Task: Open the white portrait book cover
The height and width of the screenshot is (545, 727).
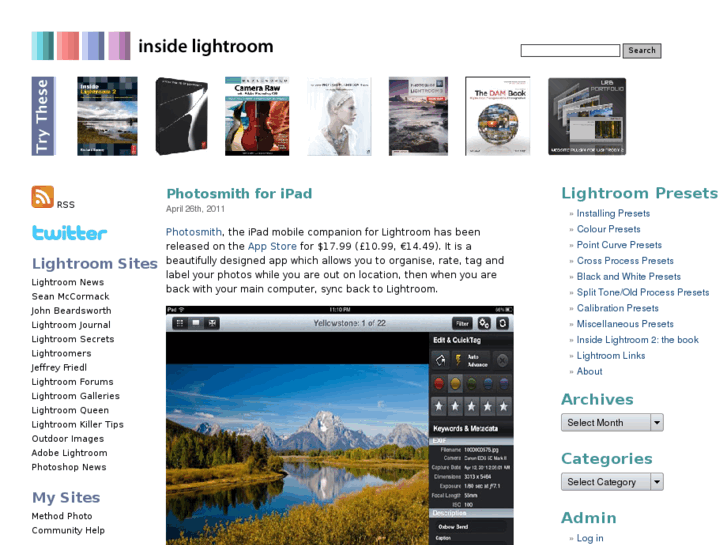Action: pos(339,116)
